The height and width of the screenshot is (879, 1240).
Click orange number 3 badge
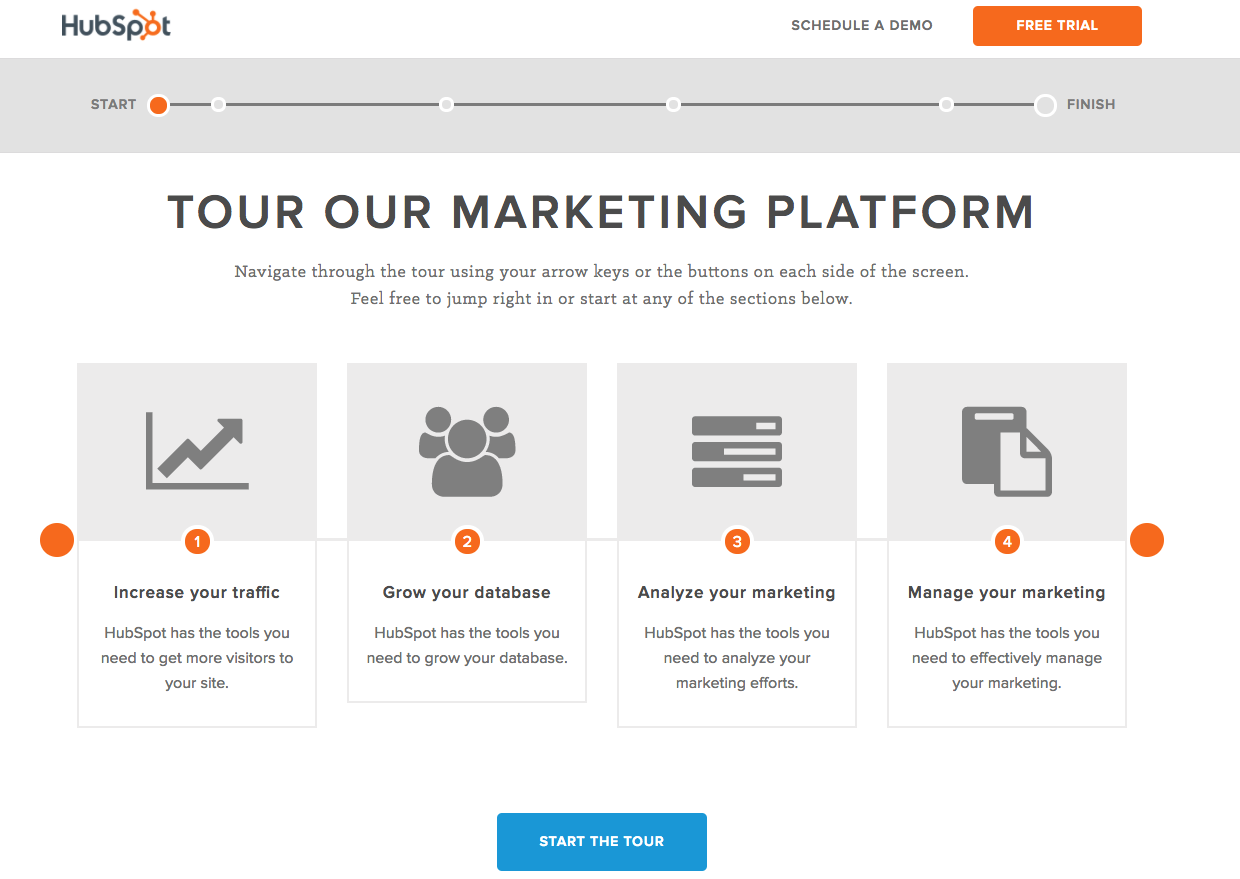737,542
